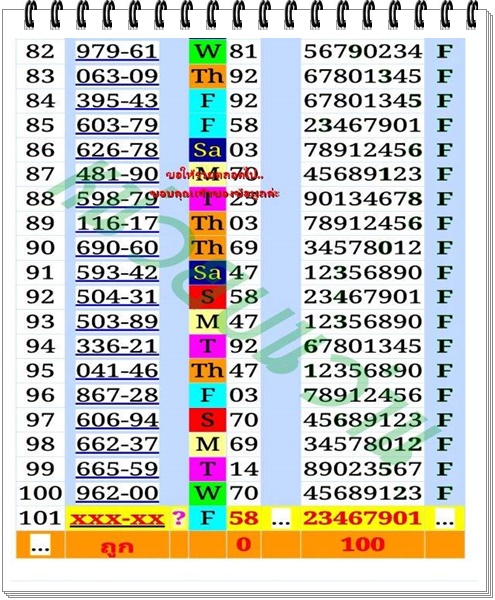Select the dark blue Sa cell in row 86
Viewport: 495px width, 600px height.
pos(207,150)
